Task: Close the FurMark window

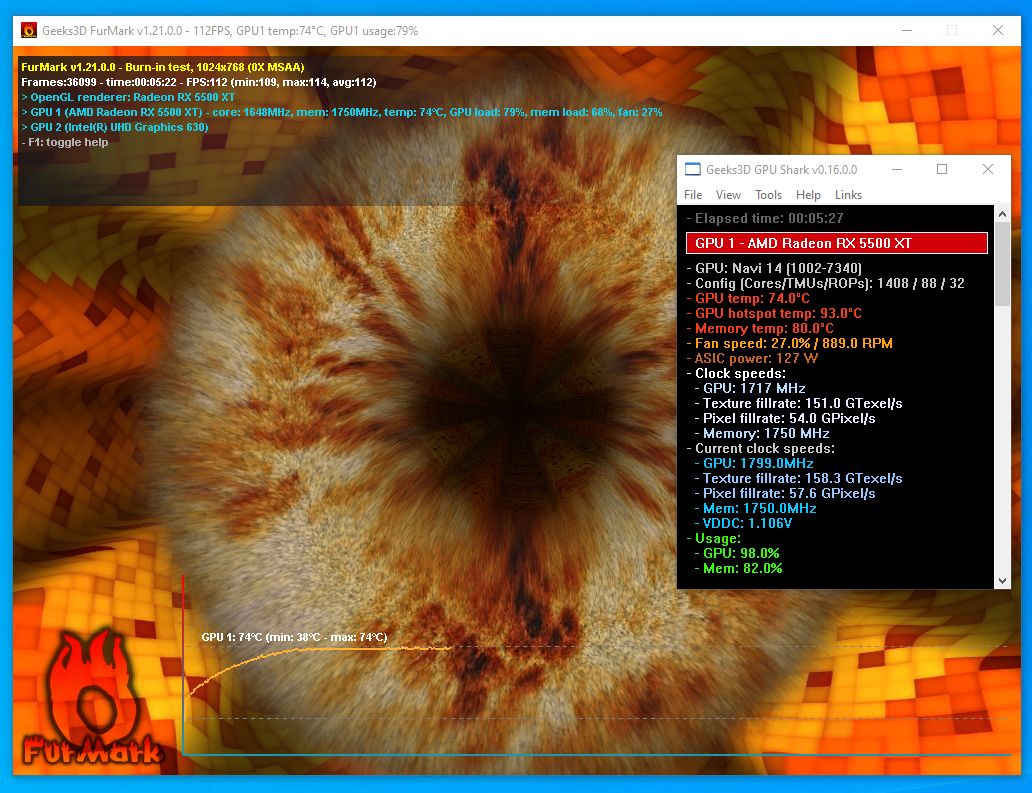Action: tap(998, 30)
